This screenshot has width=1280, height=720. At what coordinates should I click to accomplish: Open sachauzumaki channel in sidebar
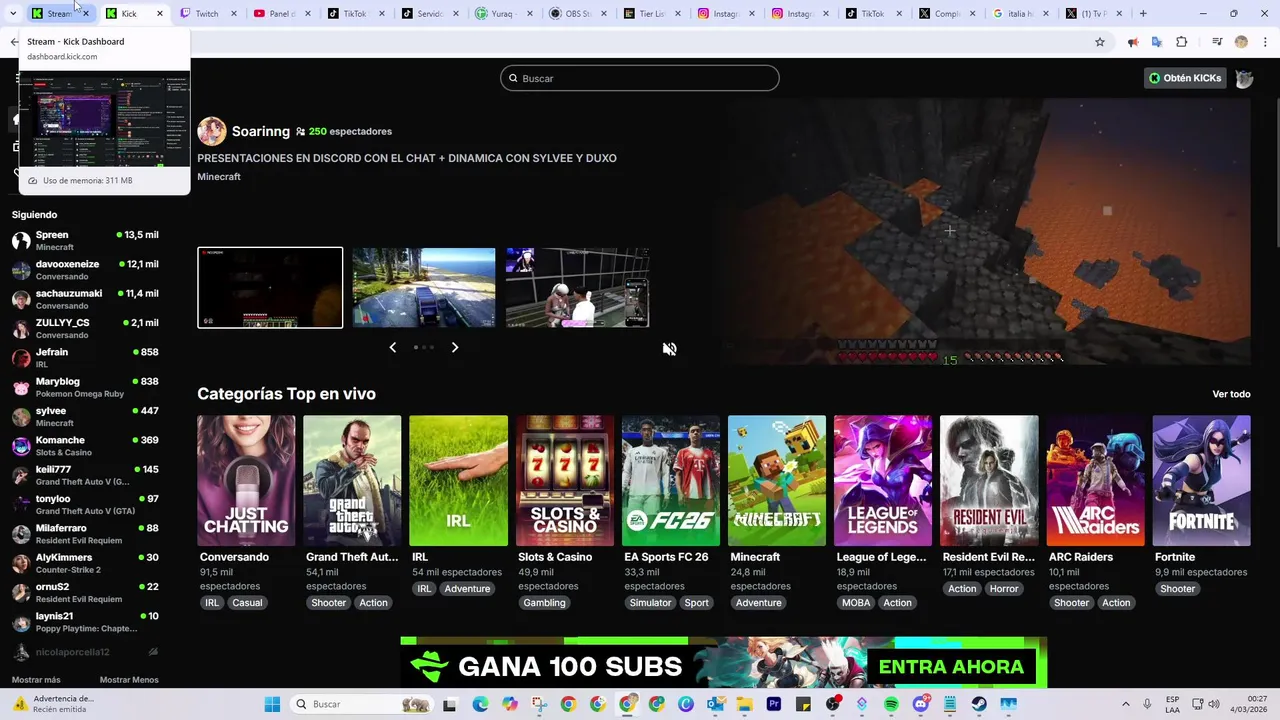point(85,299)
